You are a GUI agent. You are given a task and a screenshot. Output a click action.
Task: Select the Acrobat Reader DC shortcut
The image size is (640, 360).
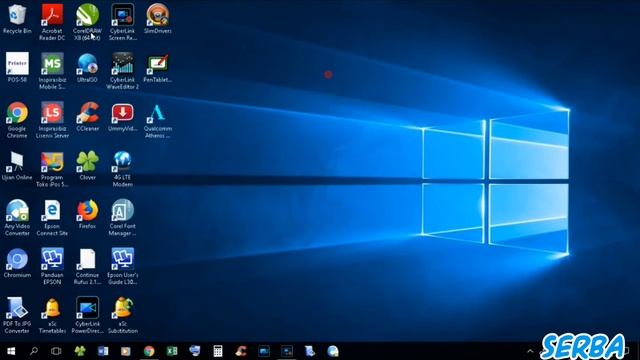point(52,22)
